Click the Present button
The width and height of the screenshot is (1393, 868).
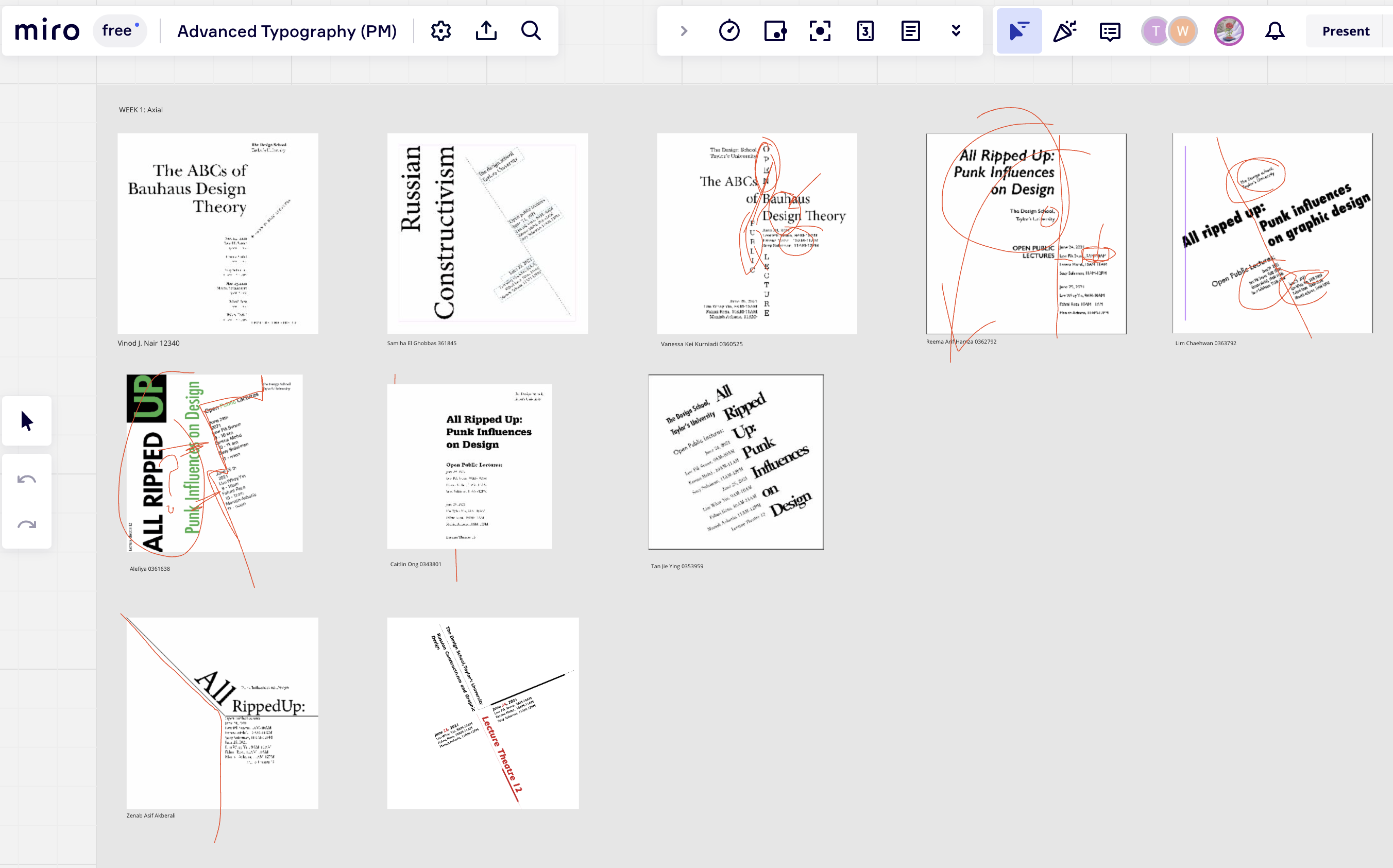point(1346,31)
